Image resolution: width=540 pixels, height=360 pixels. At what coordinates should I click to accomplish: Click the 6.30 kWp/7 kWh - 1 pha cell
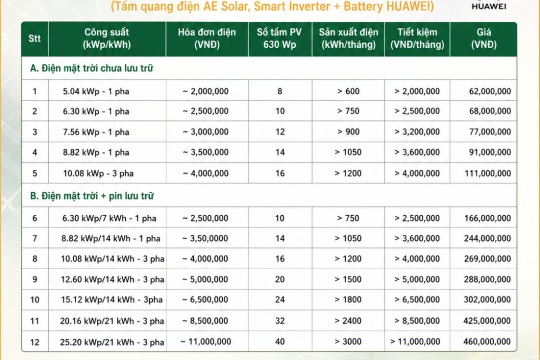[109, 218]
